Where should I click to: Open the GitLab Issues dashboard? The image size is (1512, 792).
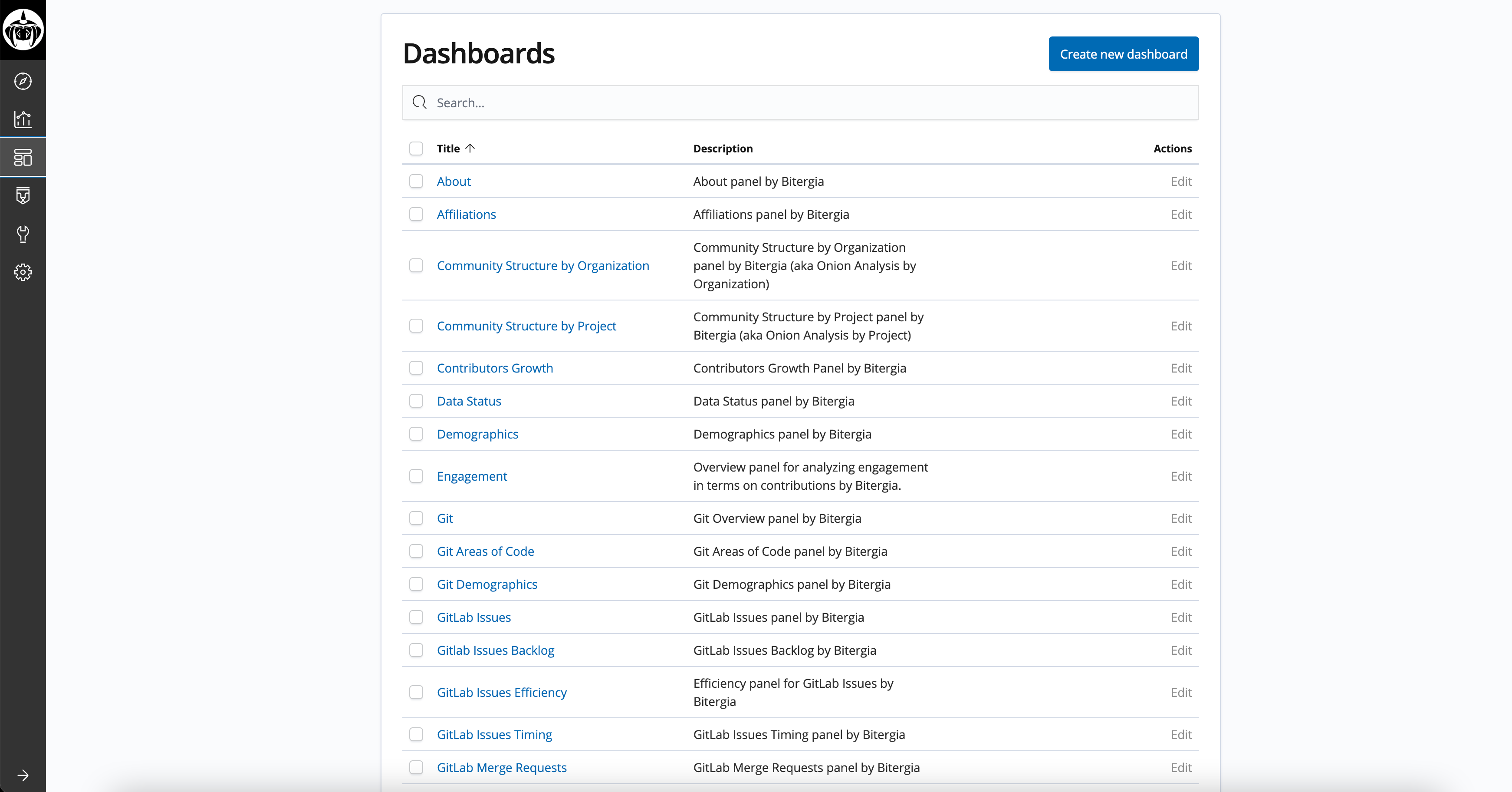tap(473, 617)
